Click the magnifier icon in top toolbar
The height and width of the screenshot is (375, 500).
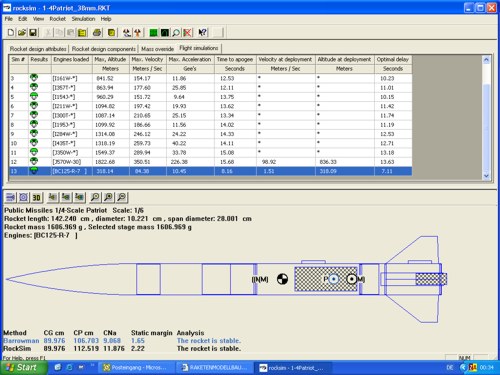pos(176,32)
